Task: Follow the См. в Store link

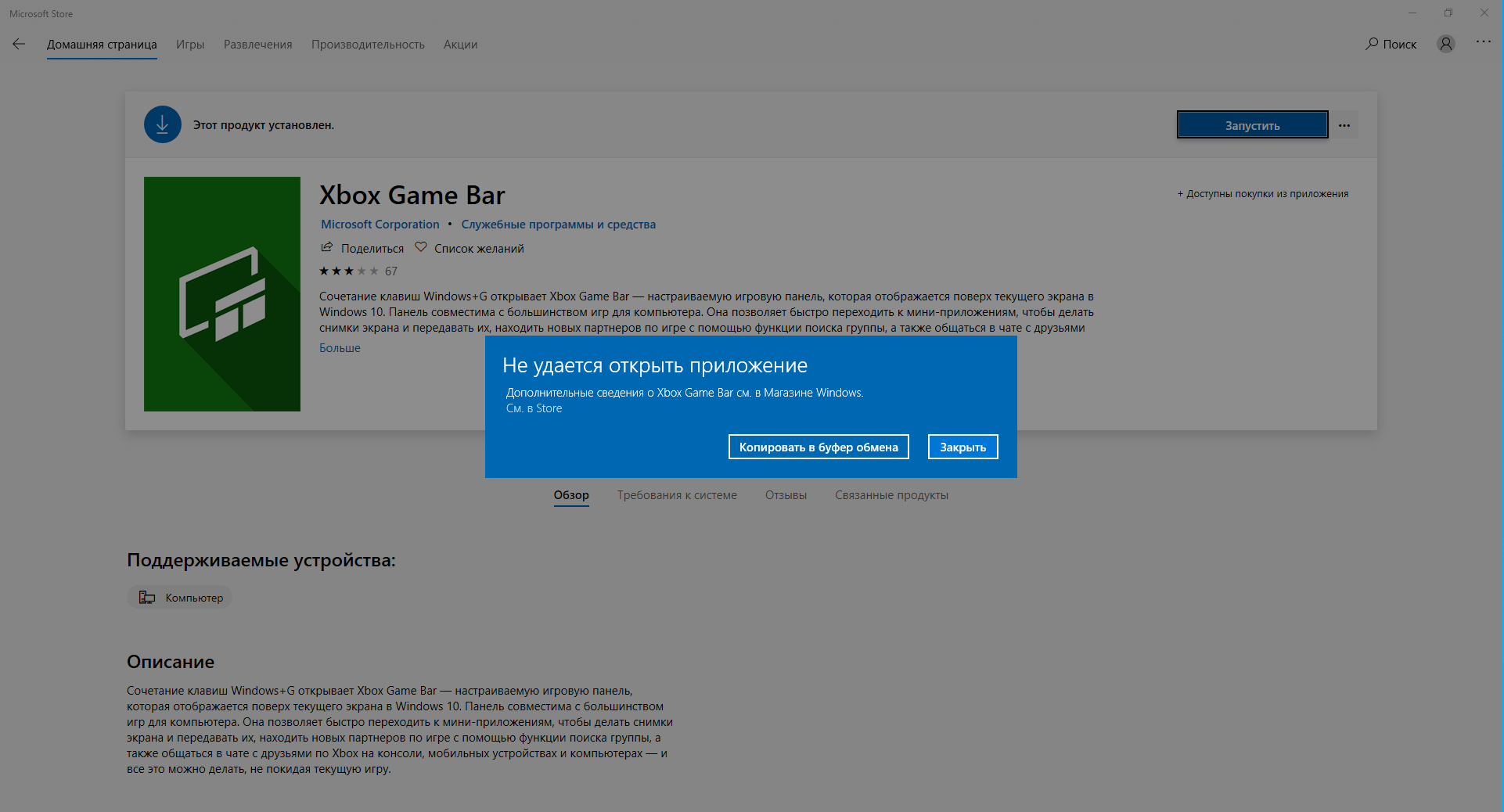Action: [x=534, y=408]
